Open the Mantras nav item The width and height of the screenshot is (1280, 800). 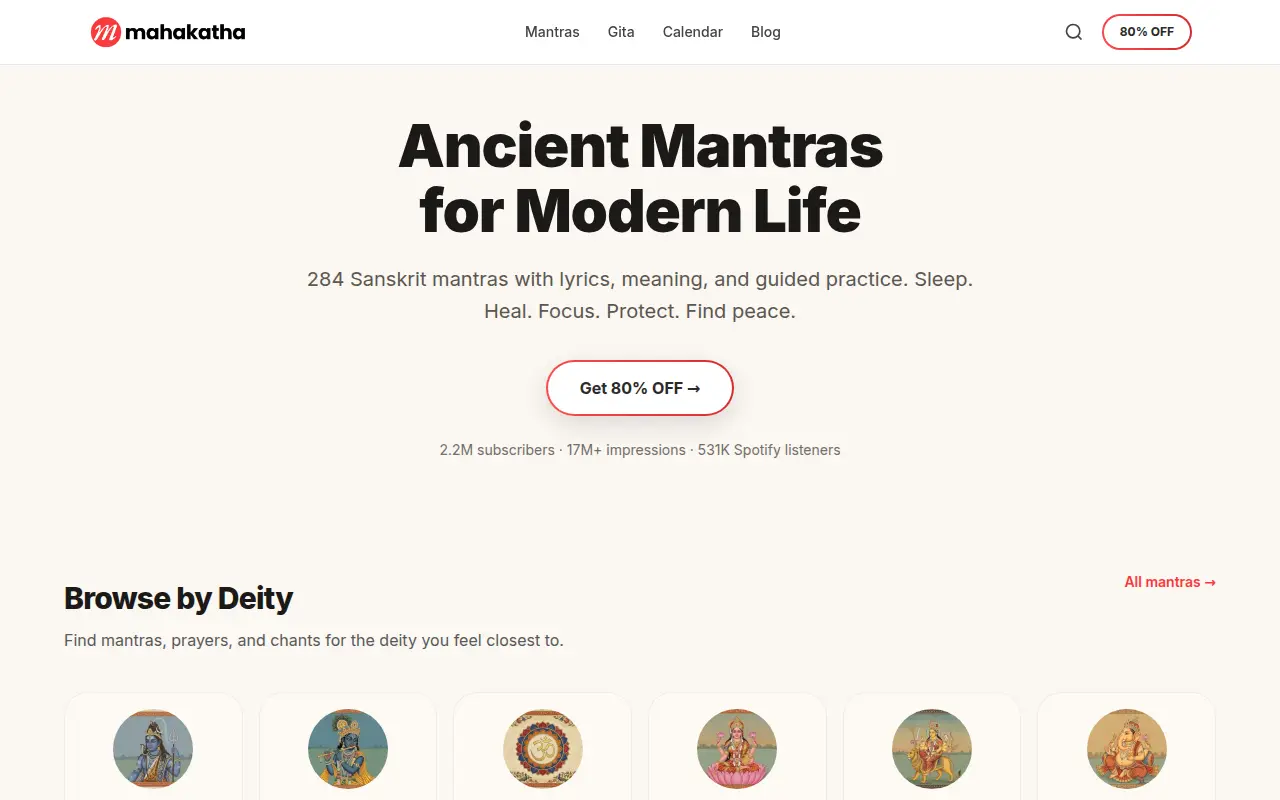[552, 32]
